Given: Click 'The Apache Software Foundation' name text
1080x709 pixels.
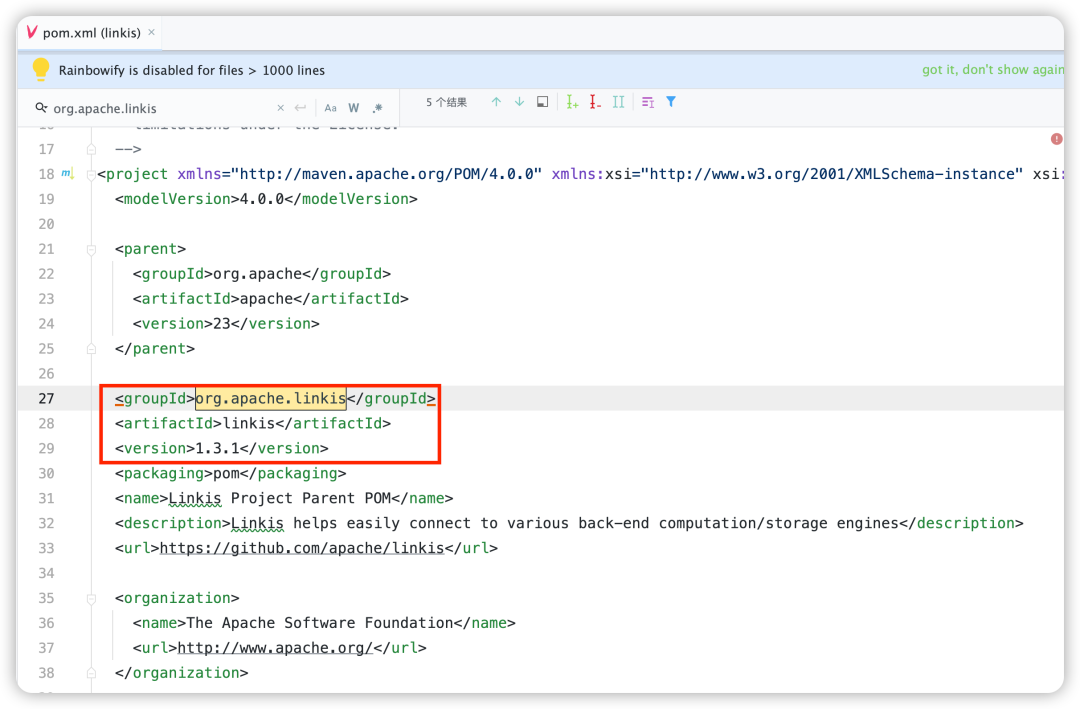Looking at the screenshot, I should (x=320, y=623).
